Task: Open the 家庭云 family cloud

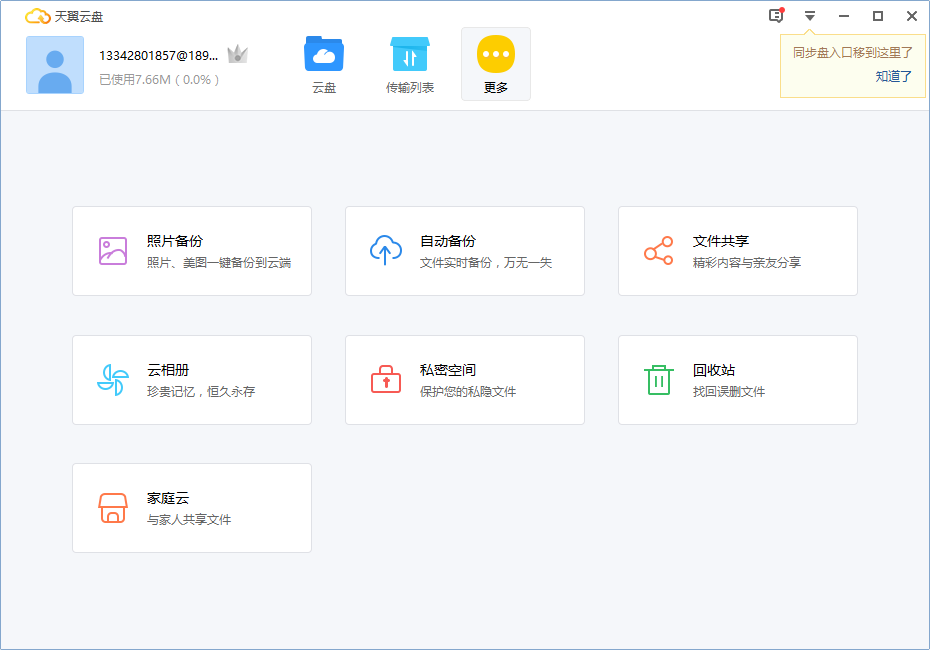Action: [x=191, y=507]
